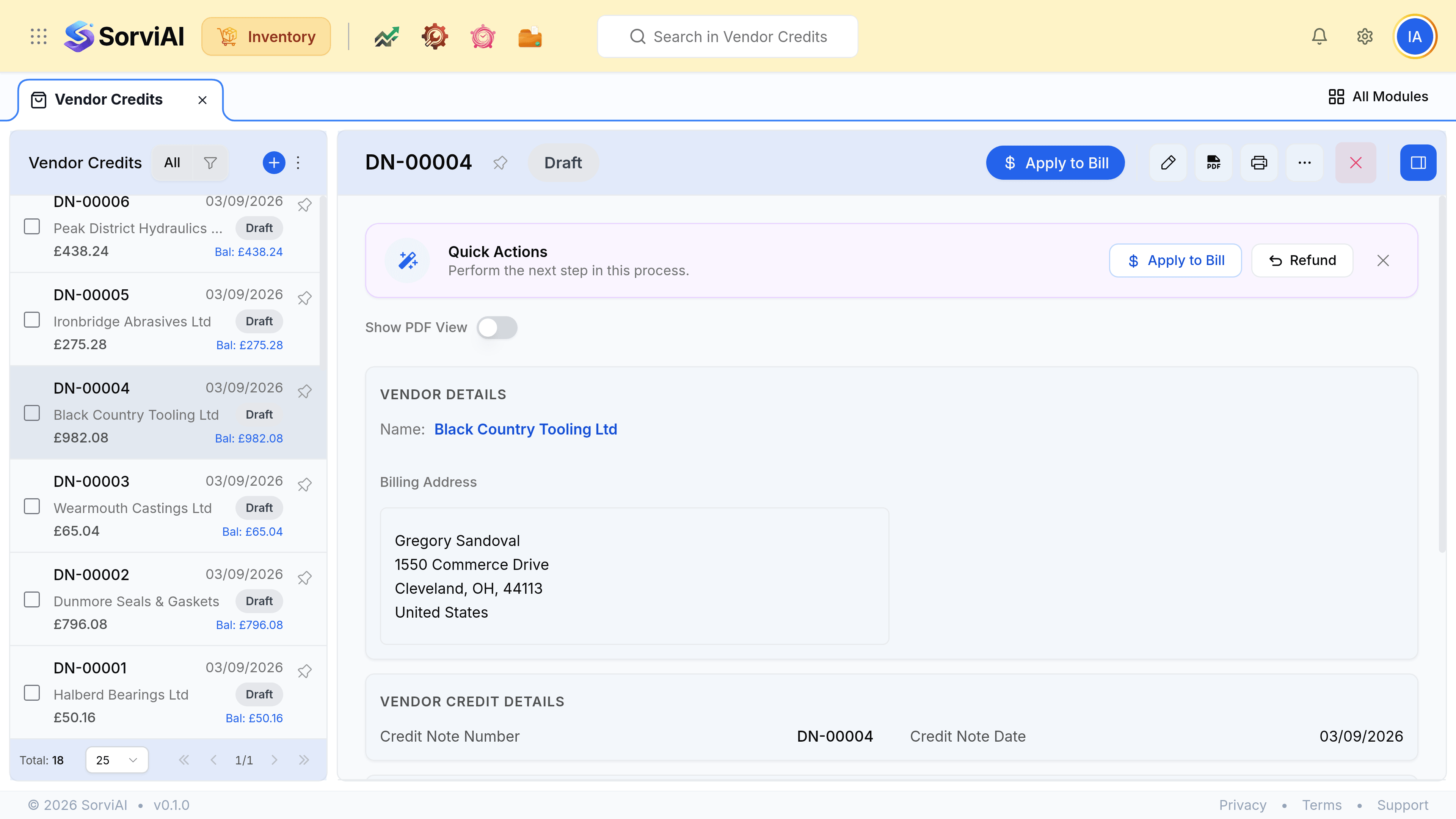Go to the next page of list

[274, 759]
